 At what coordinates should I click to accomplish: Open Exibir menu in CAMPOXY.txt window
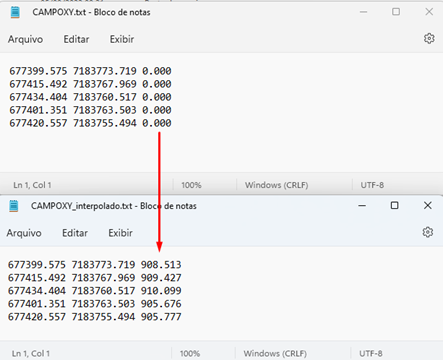[122, 39]
